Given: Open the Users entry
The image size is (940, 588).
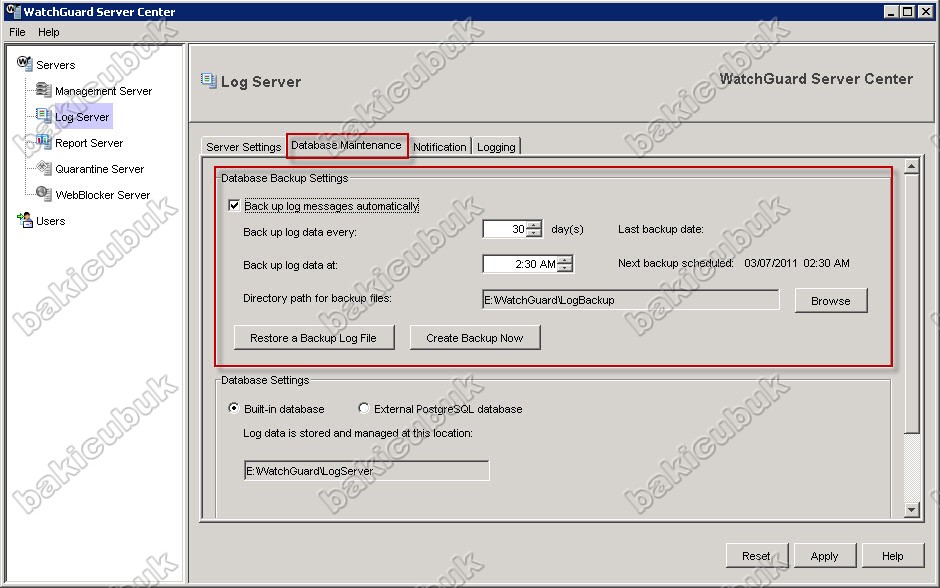Looking at the screenshot, I should point(50,221).
